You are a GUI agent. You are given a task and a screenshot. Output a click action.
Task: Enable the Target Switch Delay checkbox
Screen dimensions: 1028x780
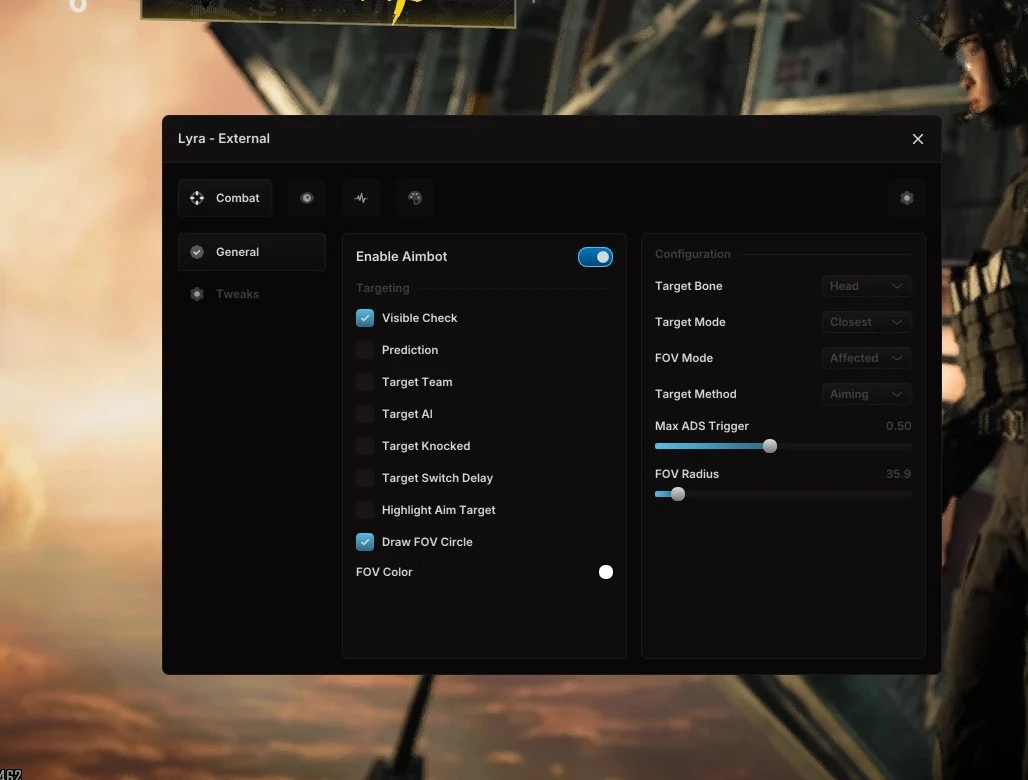[x=365, y=478]
